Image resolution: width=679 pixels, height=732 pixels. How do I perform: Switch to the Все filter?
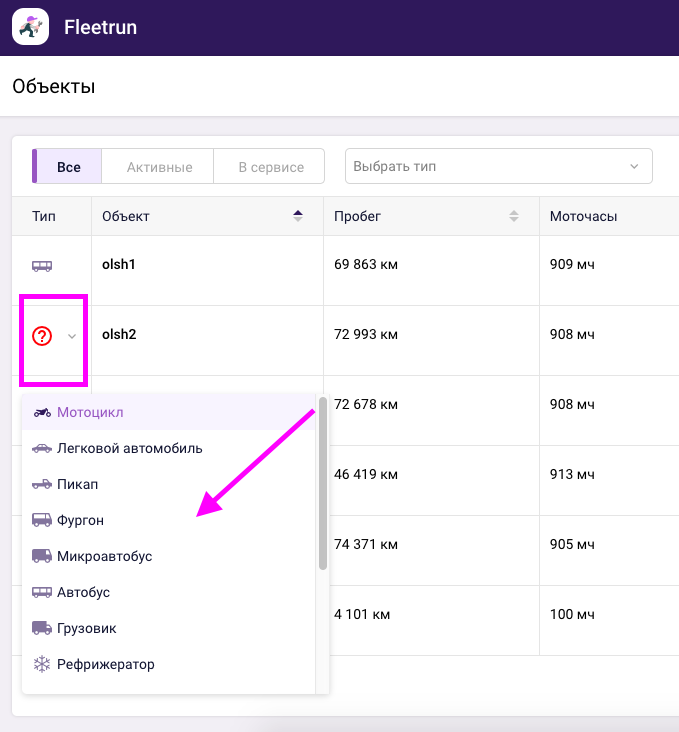pyautogui.click(x=68, y=167)
